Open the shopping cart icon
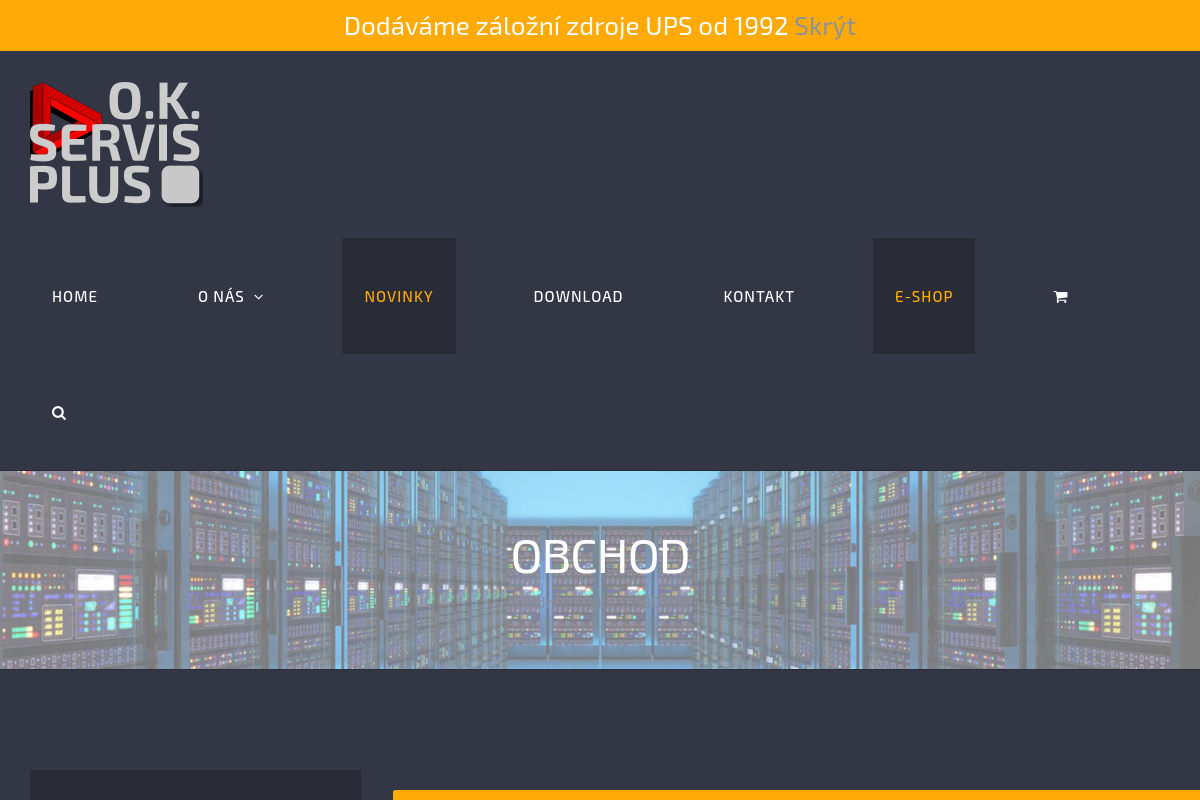 click(x=1060, y=297)
